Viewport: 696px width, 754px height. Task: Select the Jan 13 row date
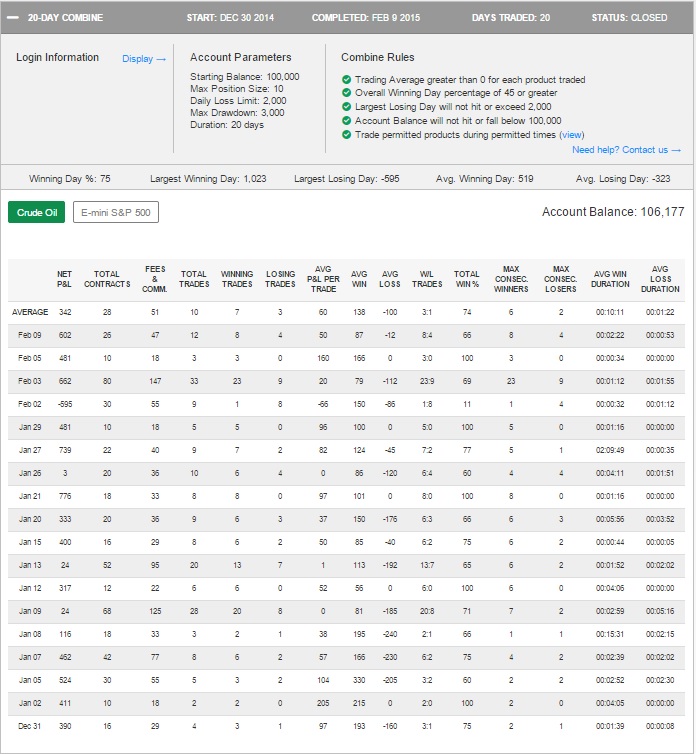(x=30, y=565)
